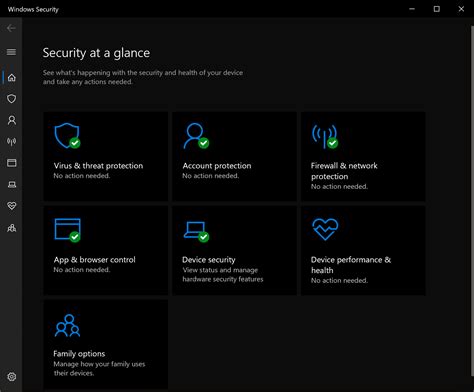Open Firewall & network antenna icon in sidebar
The image size is (474, 392).
tap(12, 142)
